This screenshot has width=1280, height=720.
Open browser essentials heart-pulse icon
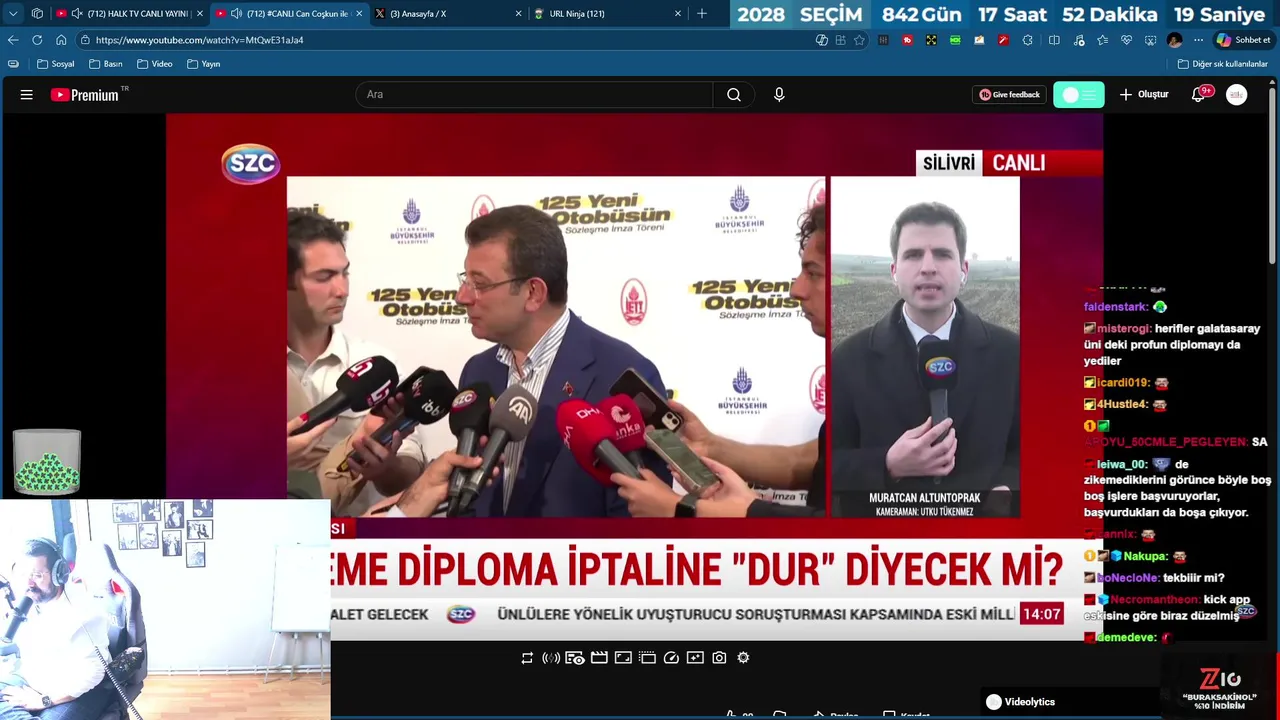point(1126,40)
